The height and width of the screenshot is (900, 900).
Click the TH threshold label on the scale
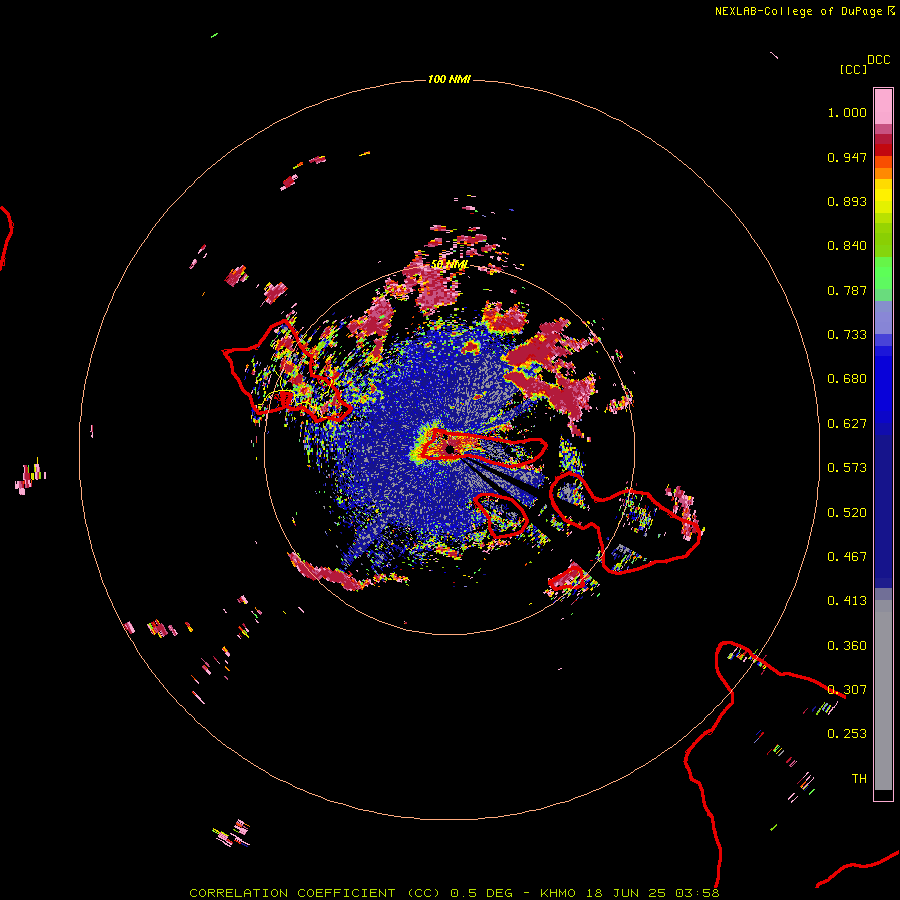[x=859, y=779]
